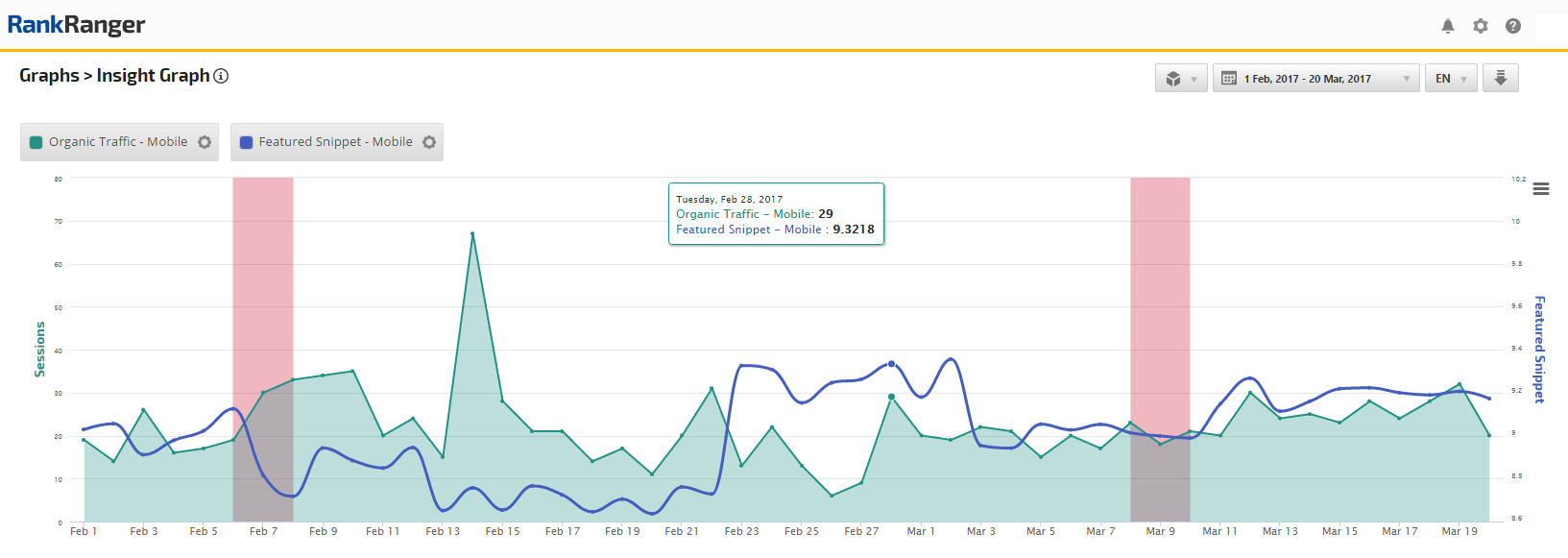Screen dimensions: 1568x558
Task: Open the settings gear in header
Action: coord(1481,26)
